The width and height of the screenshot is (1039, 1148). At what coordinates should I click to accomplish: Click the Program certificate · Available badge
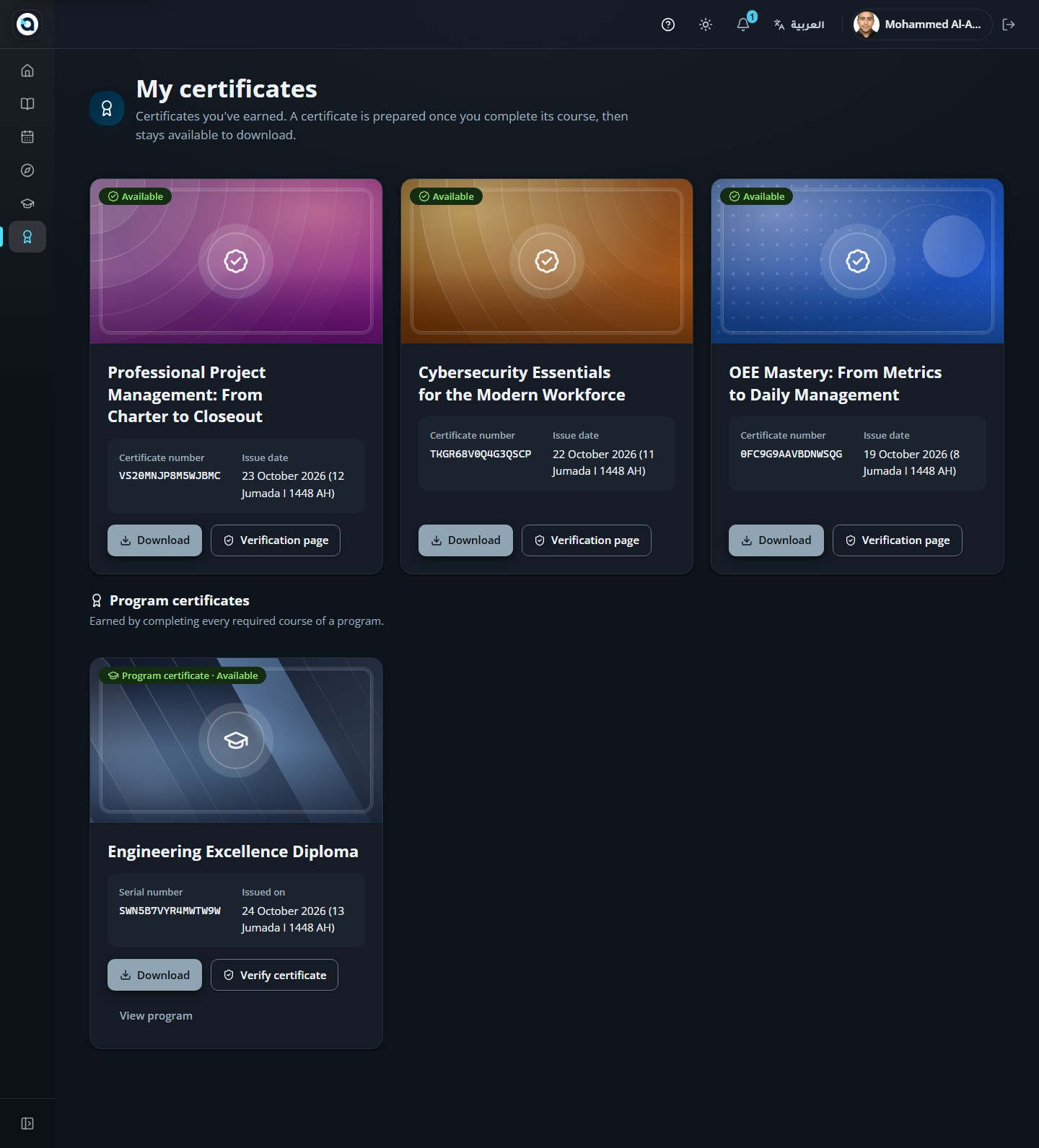183,675
